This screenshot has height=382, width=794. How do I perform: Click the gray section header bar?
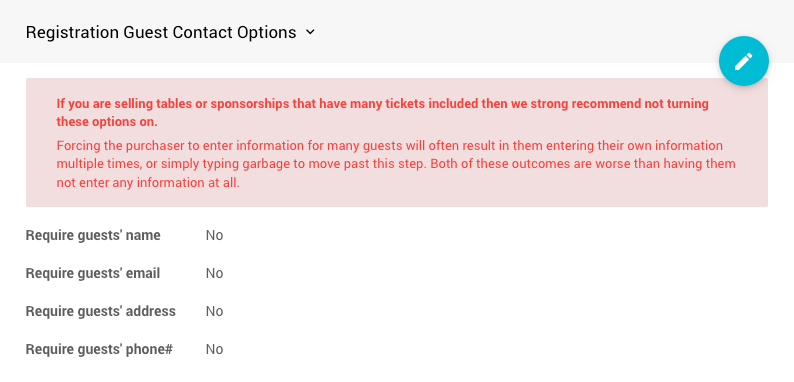(397, 31)
